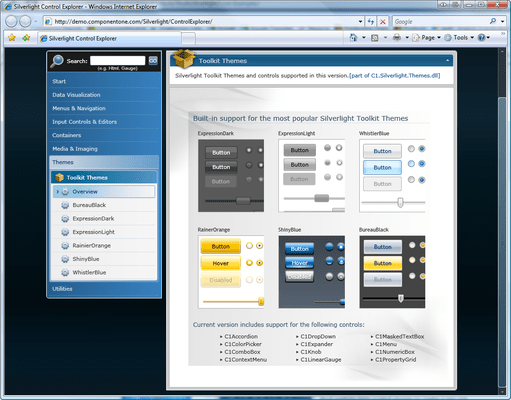Select first radio button in ShinyBlue preview
Image resolution: width=511 pixels, height=400 pixels.
point(329,247)
